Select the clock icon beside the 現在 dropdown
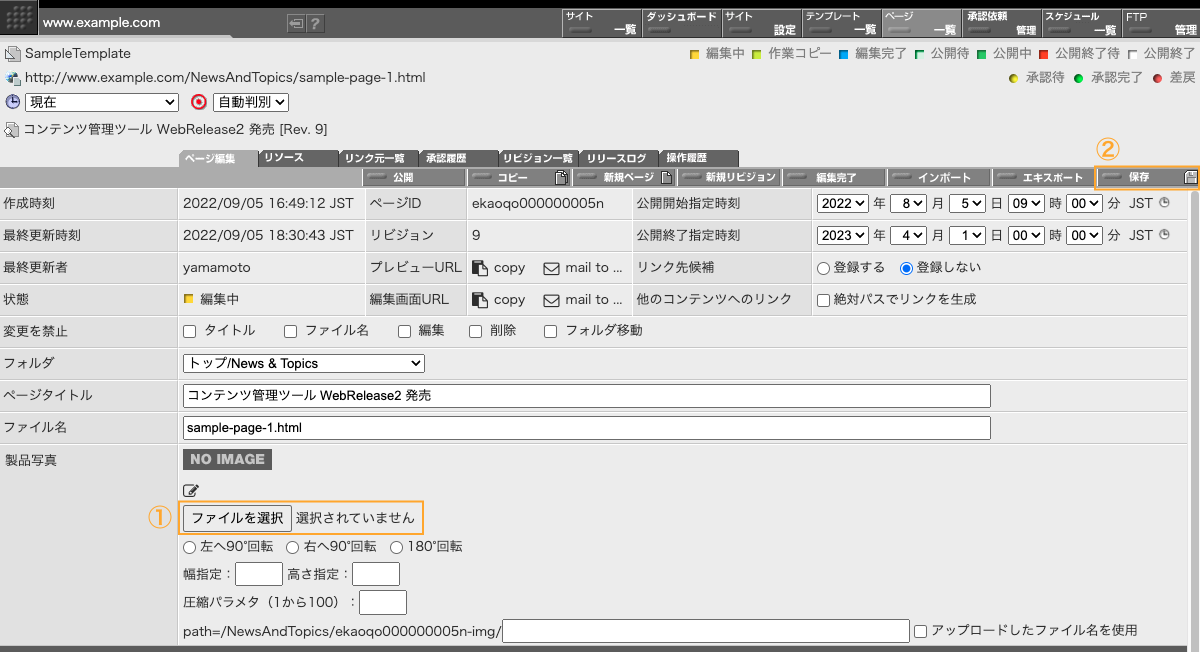The width and height of the screenshot is (1200, 652). [x=10, y=101]
